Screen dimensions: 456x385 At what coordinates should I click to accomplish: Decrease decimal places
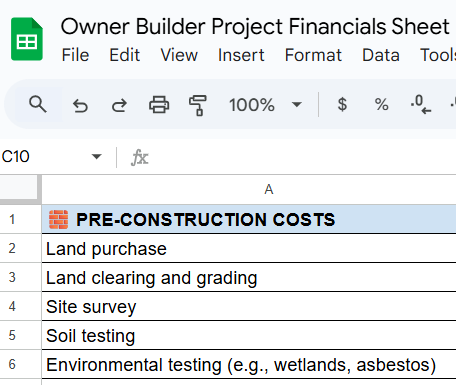421,105
